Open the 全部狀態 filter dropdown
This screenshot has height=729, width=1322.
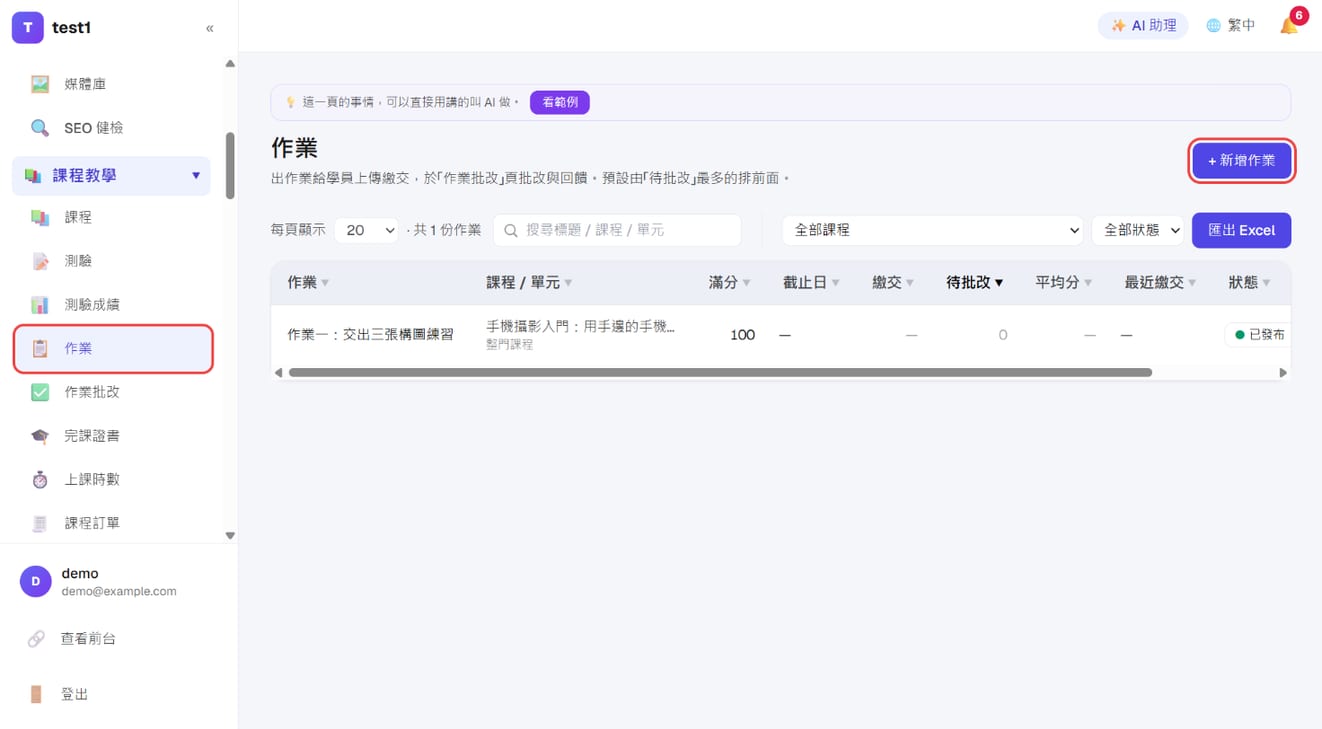(1138, 230)
